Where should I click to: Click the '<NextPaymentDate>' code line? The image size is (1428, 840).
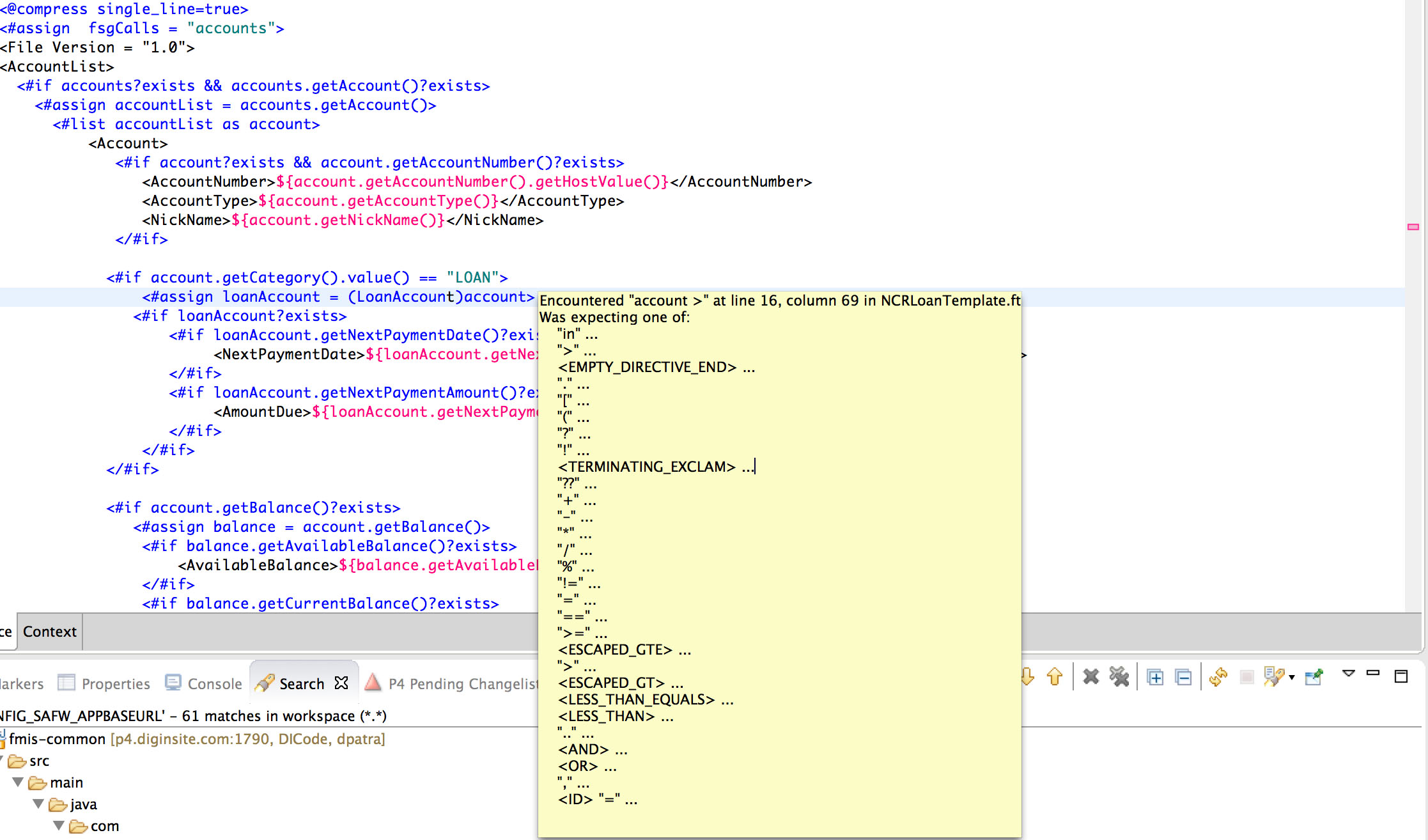point(376,354)
